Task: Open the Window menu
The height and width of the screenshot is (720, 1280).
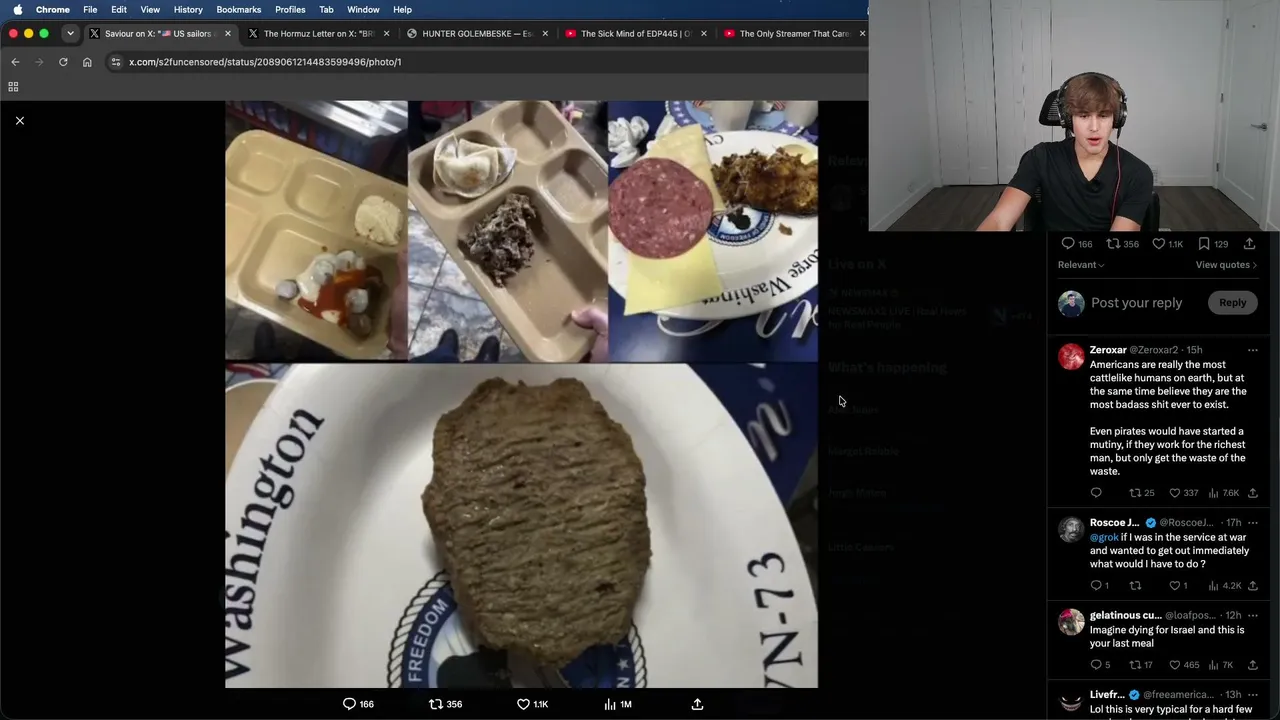Action: click(363, 10)
